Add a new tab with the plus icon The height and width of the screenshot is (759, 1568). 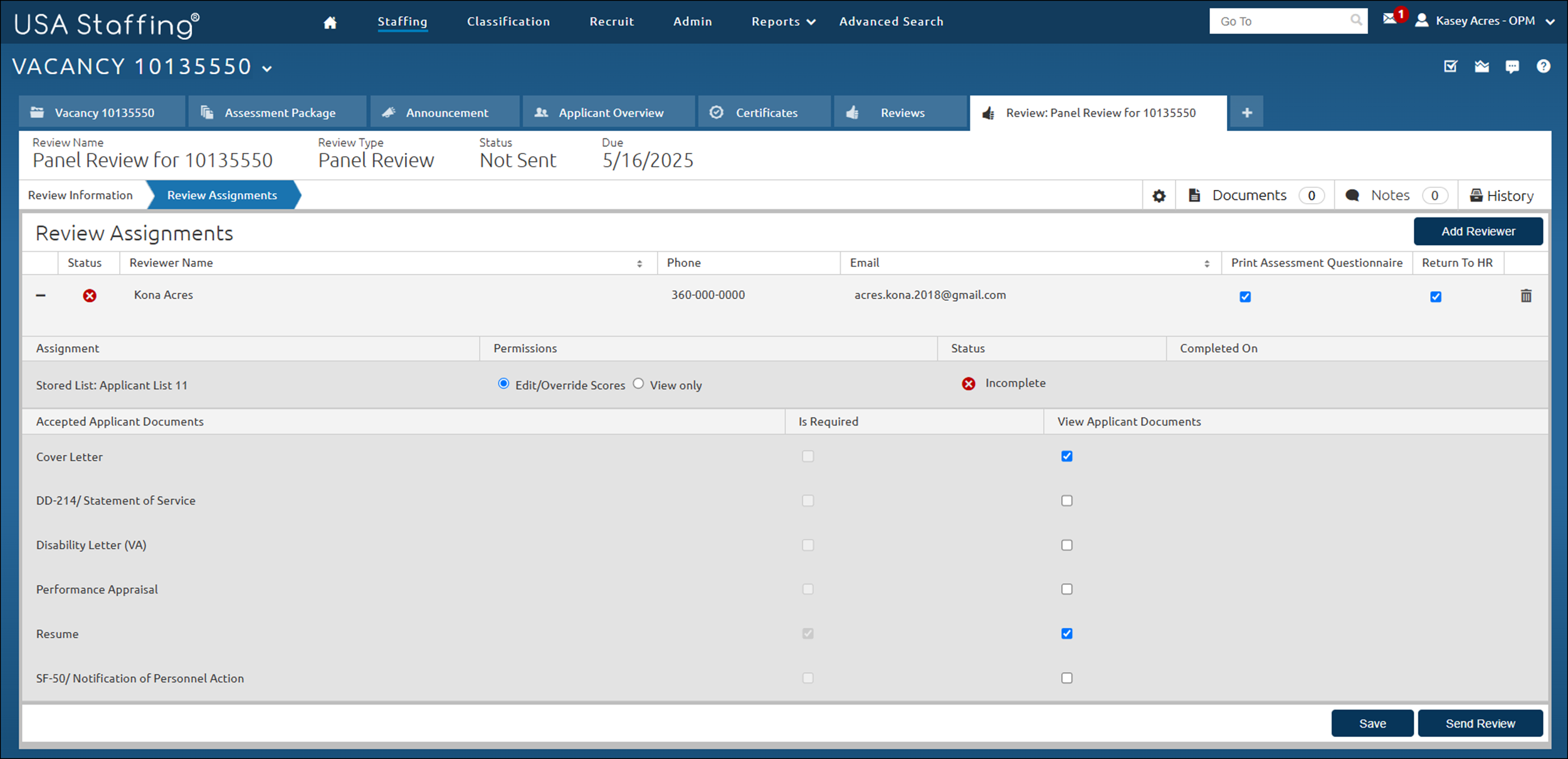[x=1246, y=113]
